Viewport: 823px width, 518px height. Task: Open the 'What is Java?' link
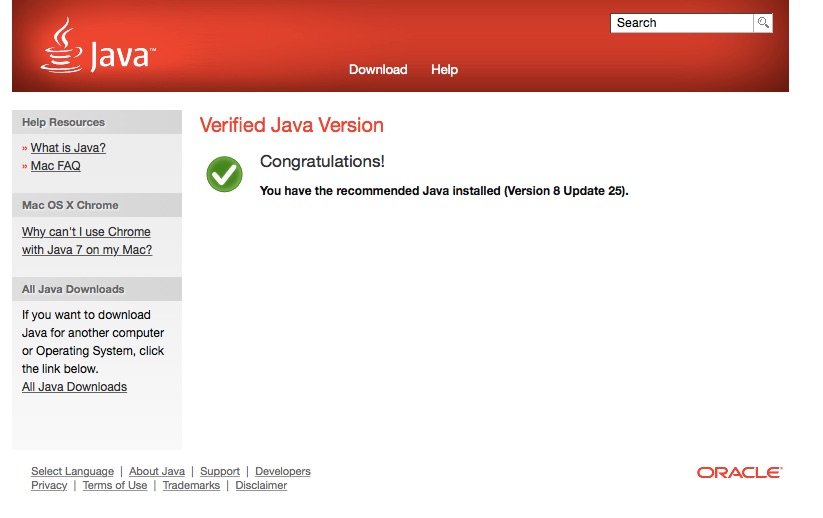point(68,148)
